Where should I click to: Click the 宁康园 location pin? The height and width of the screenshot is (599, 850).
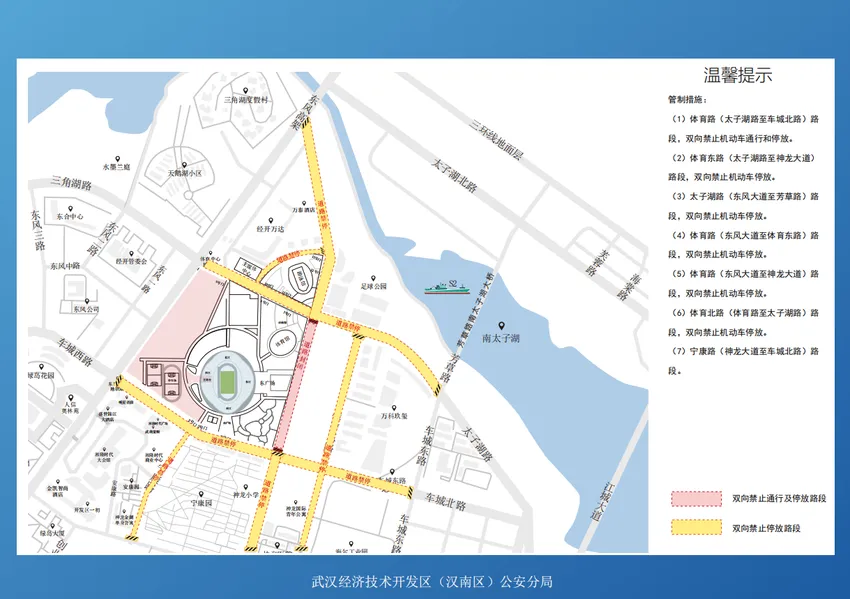pyautogui.click(x=201, y=491)
